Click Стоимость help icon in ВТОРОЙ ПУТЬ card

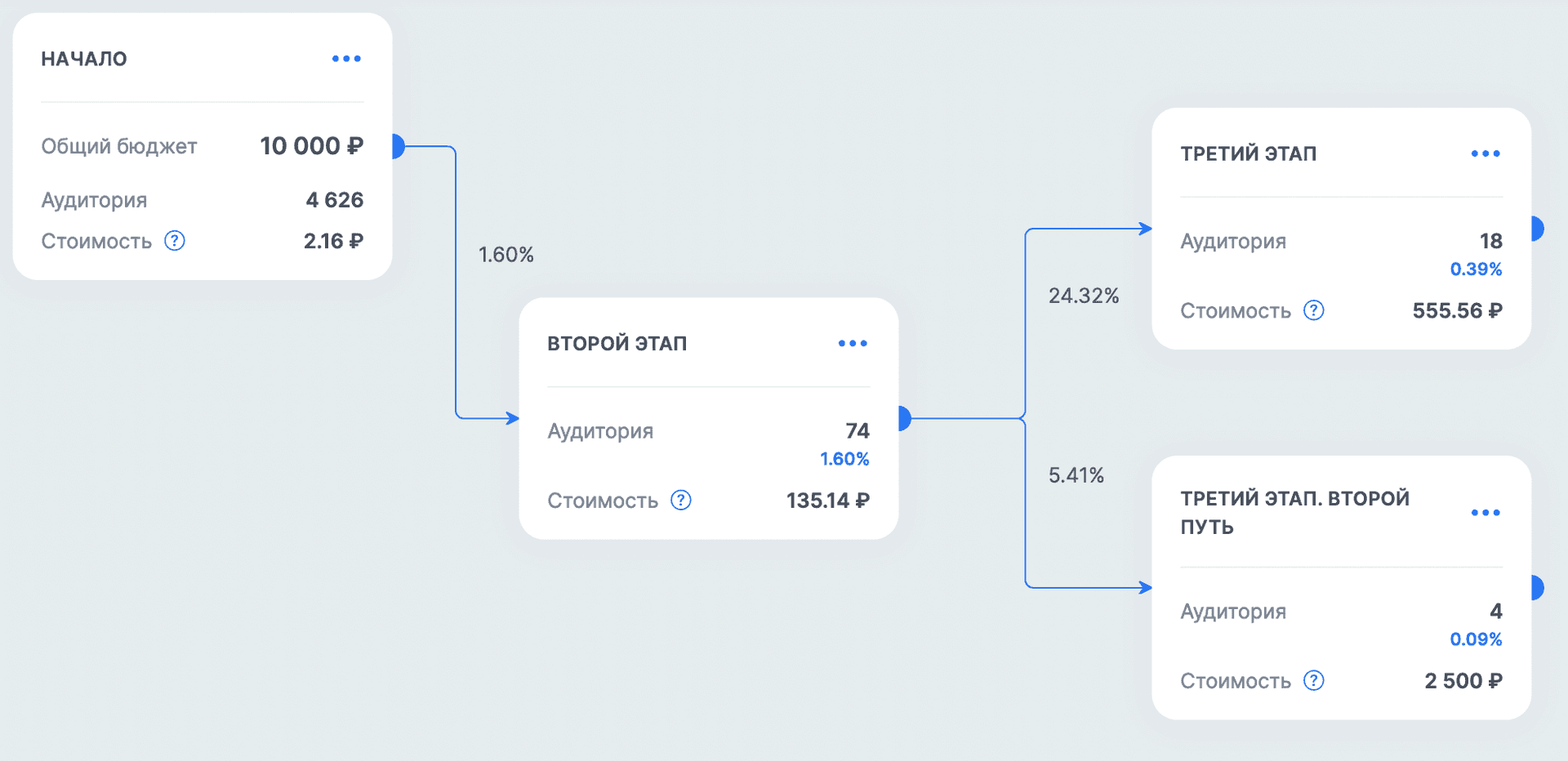point(1314,681)
